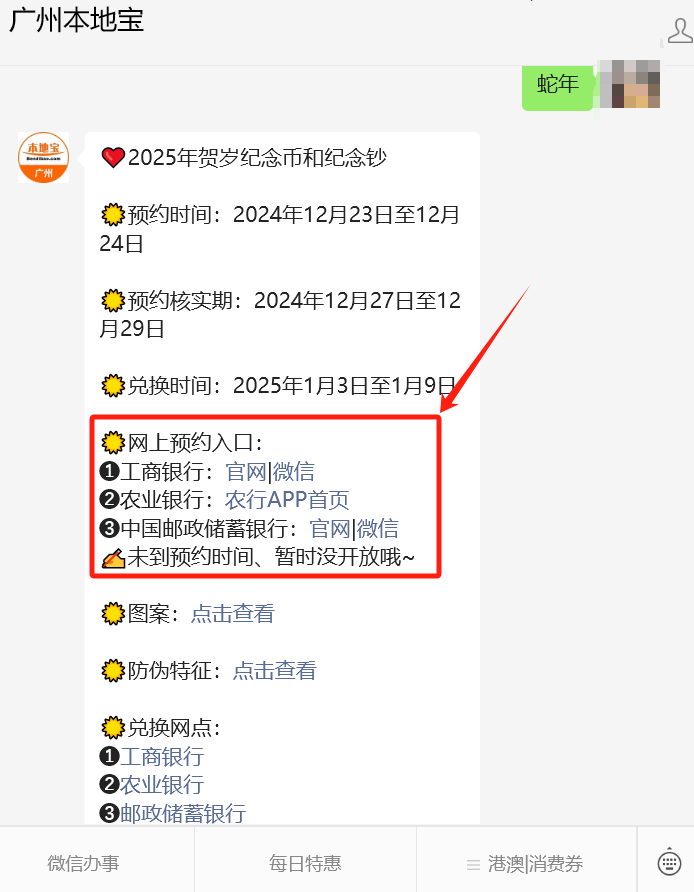
Task: Click the red heart emoji in message
Action: (113, 158)
